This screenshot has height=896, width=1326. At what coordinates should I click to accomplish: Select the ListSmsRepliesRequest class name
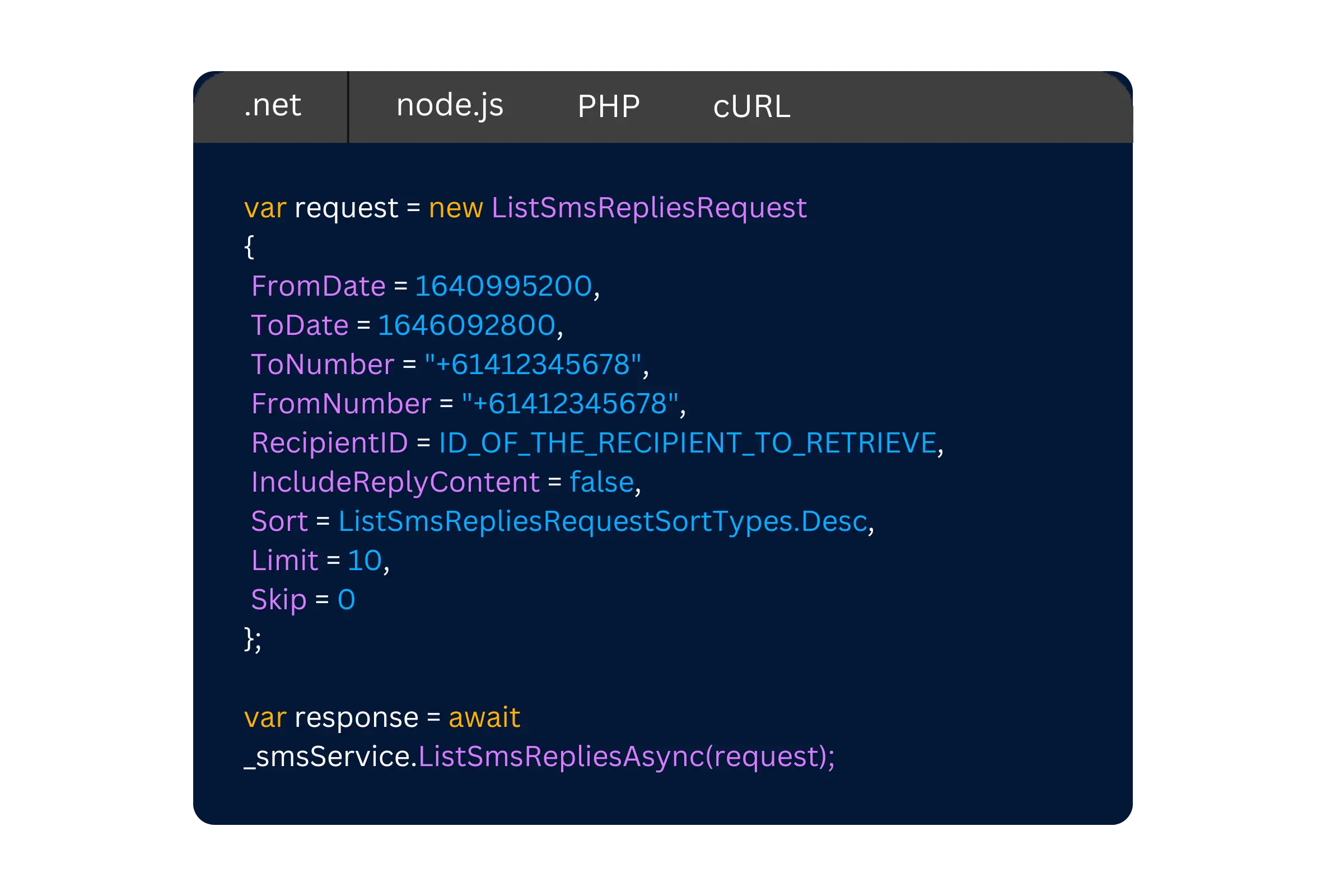pos(649,207)
